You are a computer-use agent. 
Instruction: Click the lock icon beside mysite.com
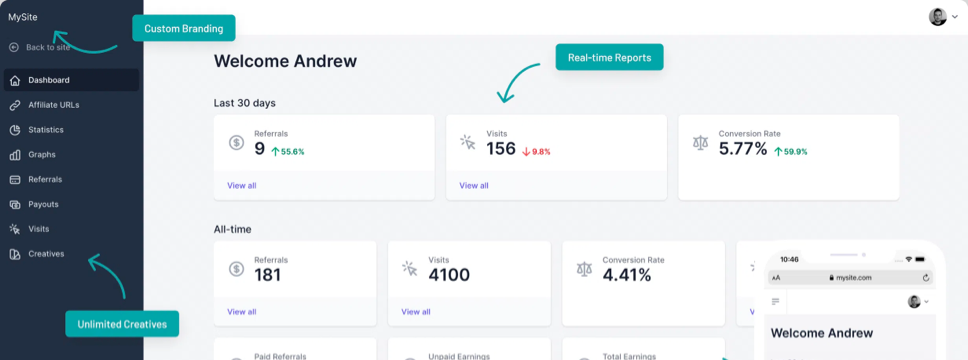coord(832,278)
